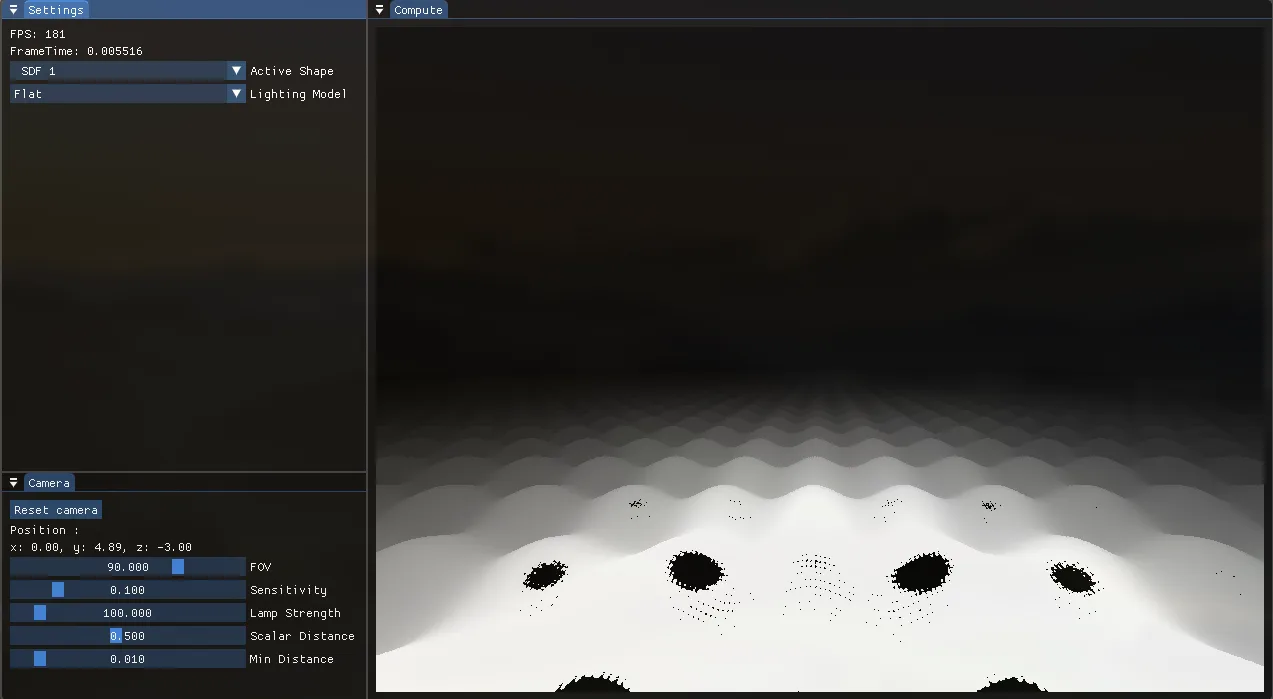The height and width of the screenshot is (699, 1273).
Task: Click the Scalar Distance label
Action: 302,636
